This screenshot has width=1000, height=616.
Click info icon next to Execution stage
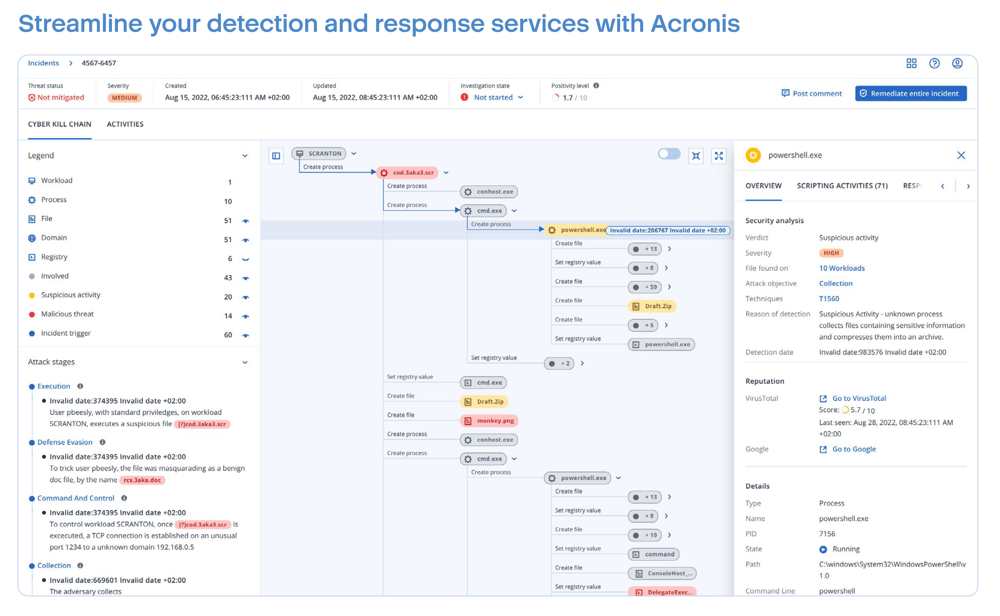tap(80, 386)
